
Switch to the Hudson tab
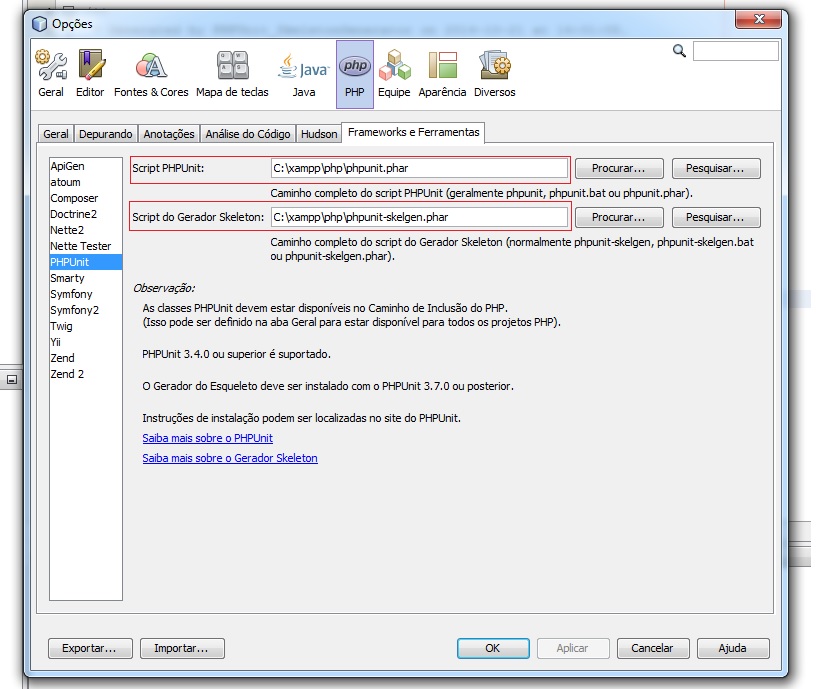click(x=319, y=134)
